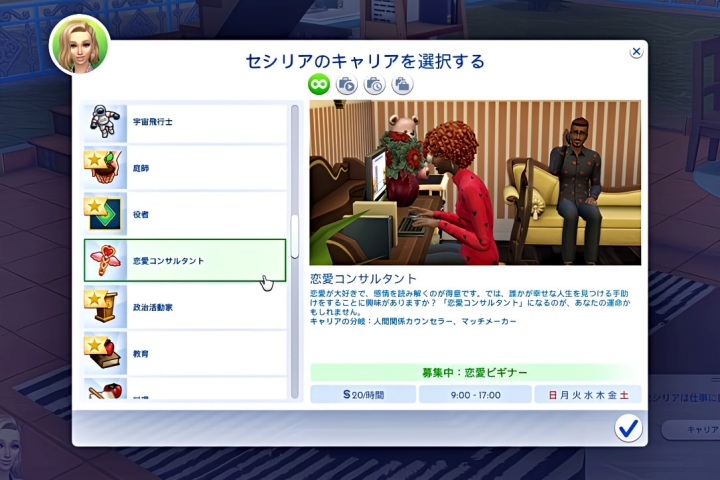Image resolution: width=720 pixels, height=480 pixels.
Task: Click the actor career icon
Action: point(105,214)
